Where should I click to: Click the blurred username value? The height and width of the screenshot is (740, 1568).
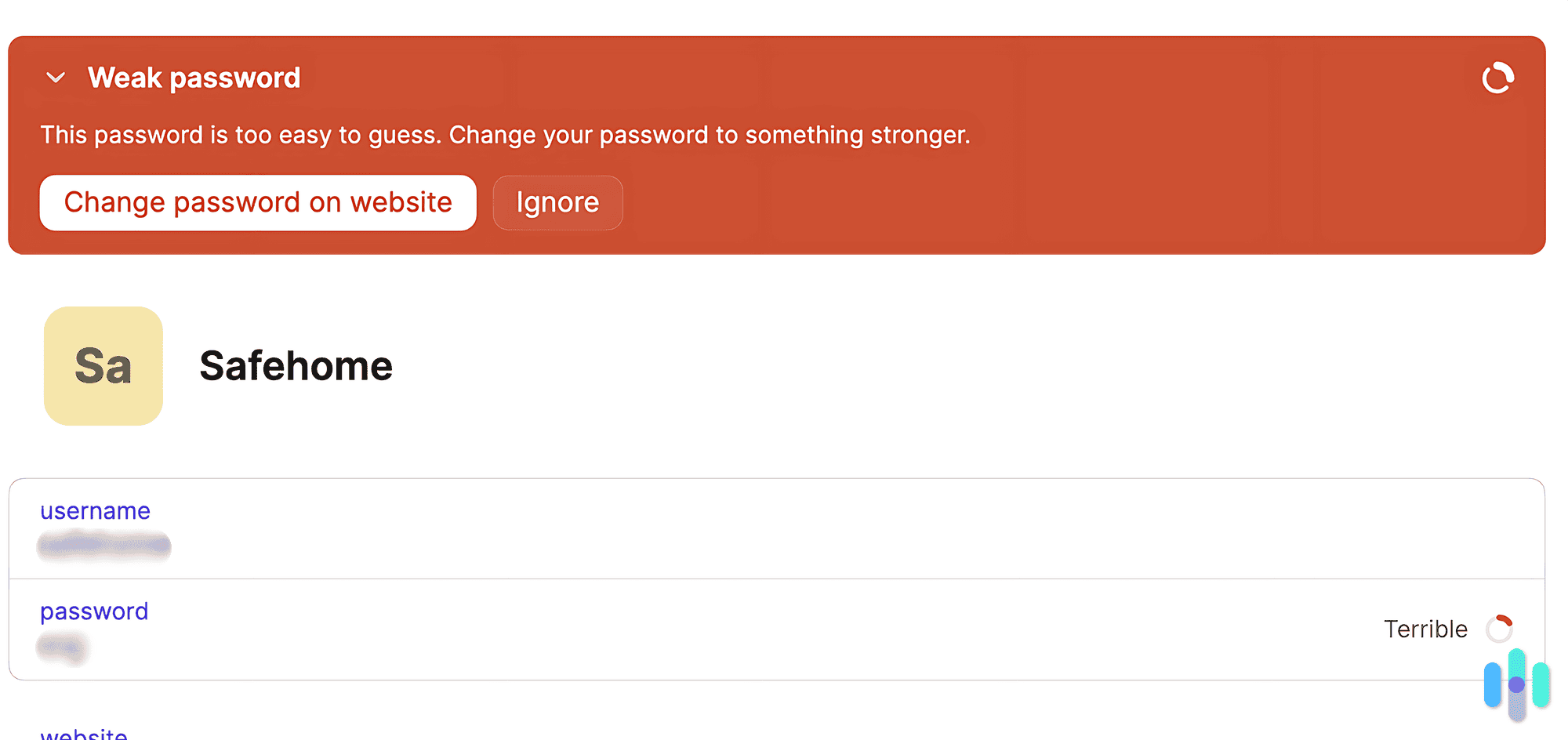pos(103,546)
